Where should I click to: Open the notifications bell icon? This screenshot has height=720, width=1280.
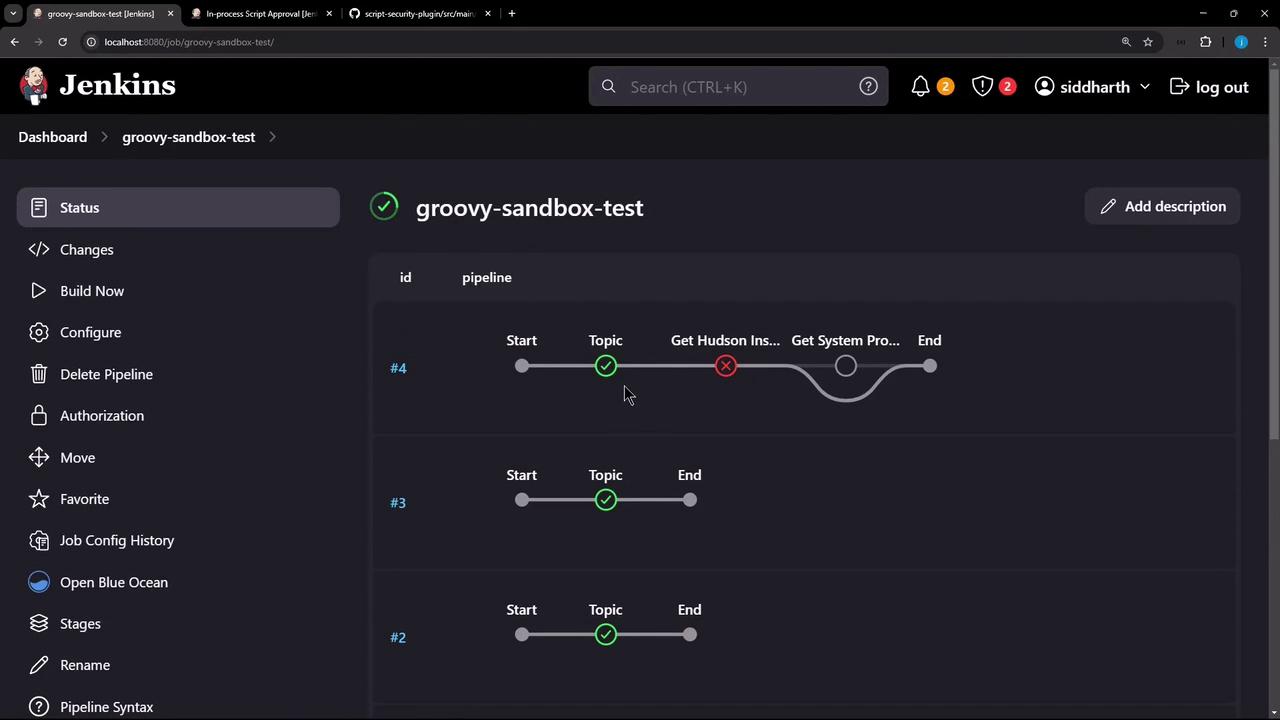click(x=920, y=87)
